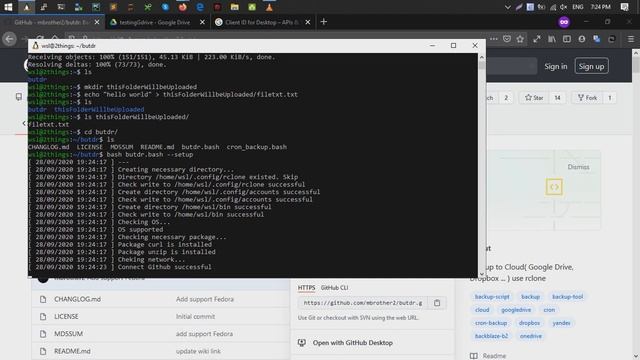
Task: Fork the butdr repository
Action: tap(587, 98)
